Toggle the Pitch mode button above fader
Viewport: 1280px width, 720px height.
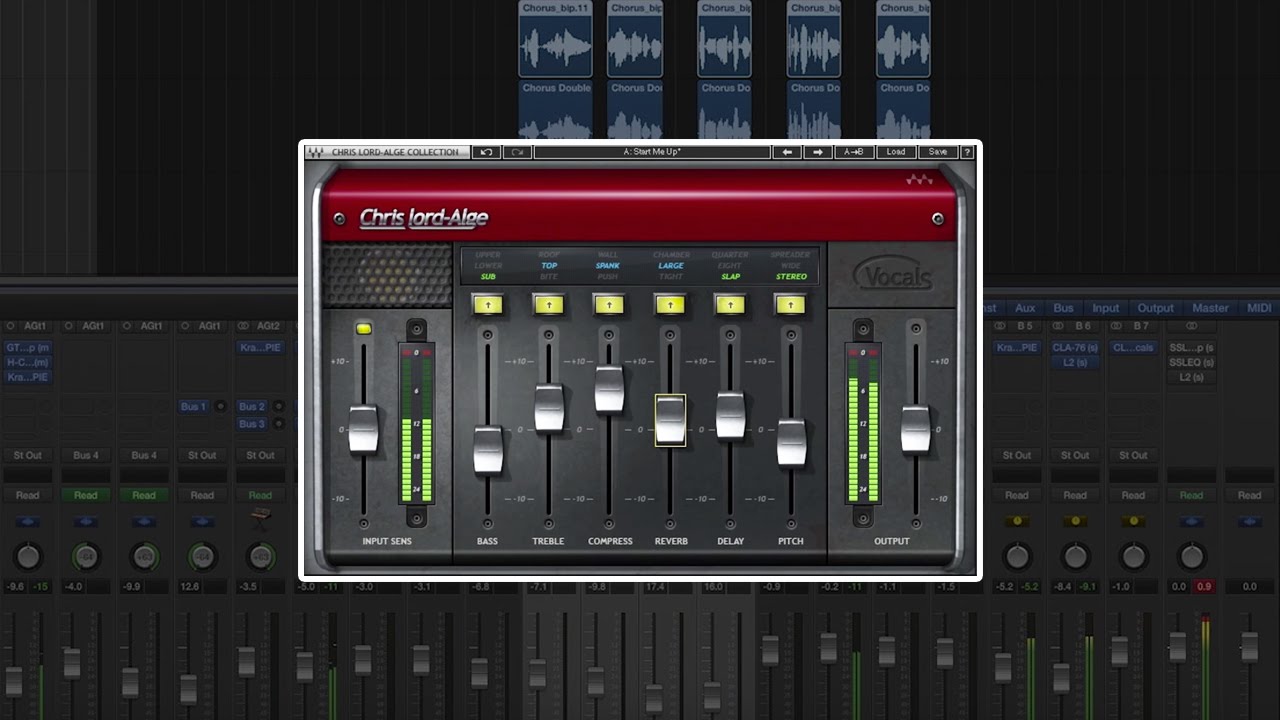coord(791,304)
